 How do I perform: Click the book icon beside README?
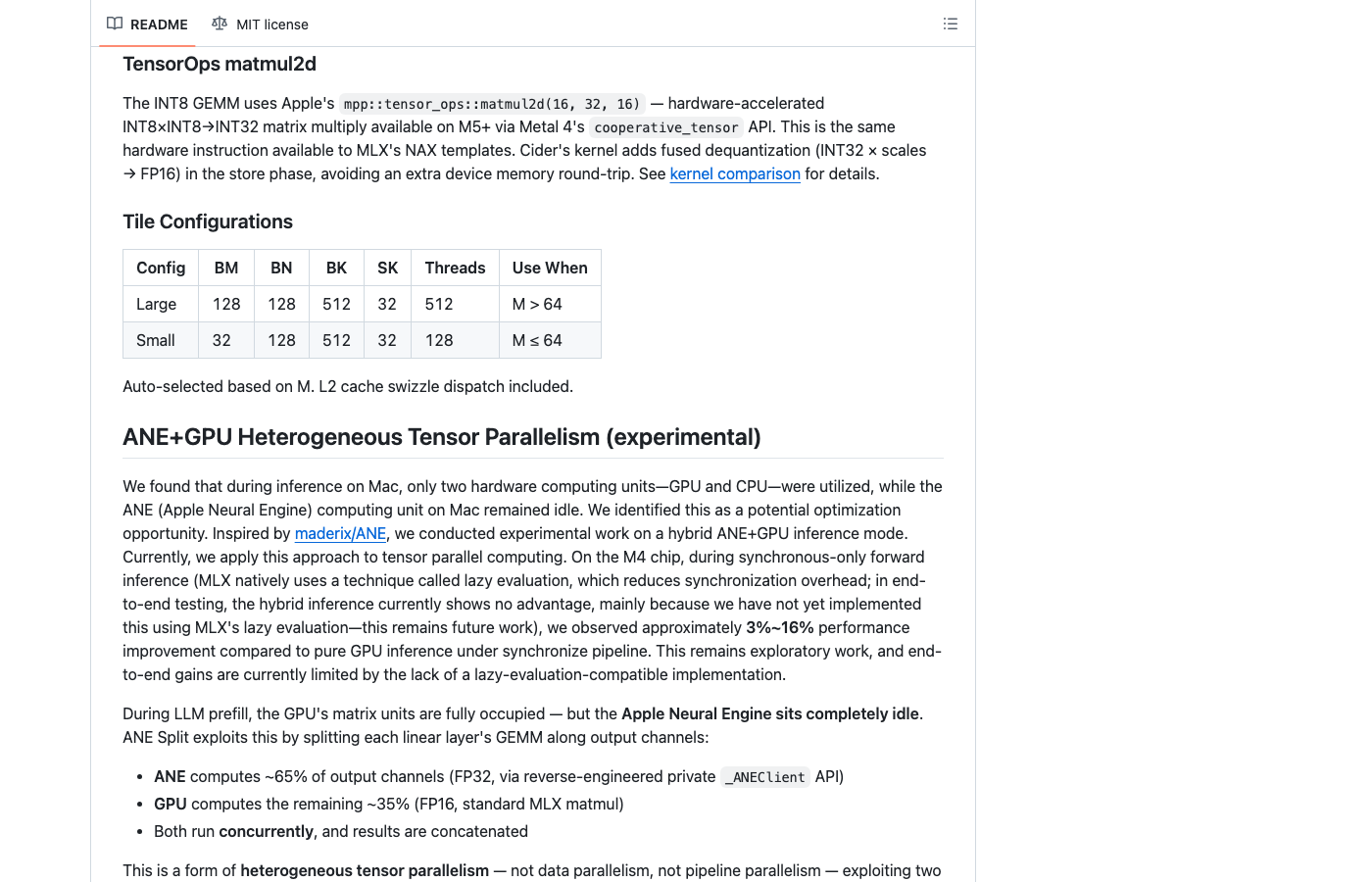(x=115, y=24)
